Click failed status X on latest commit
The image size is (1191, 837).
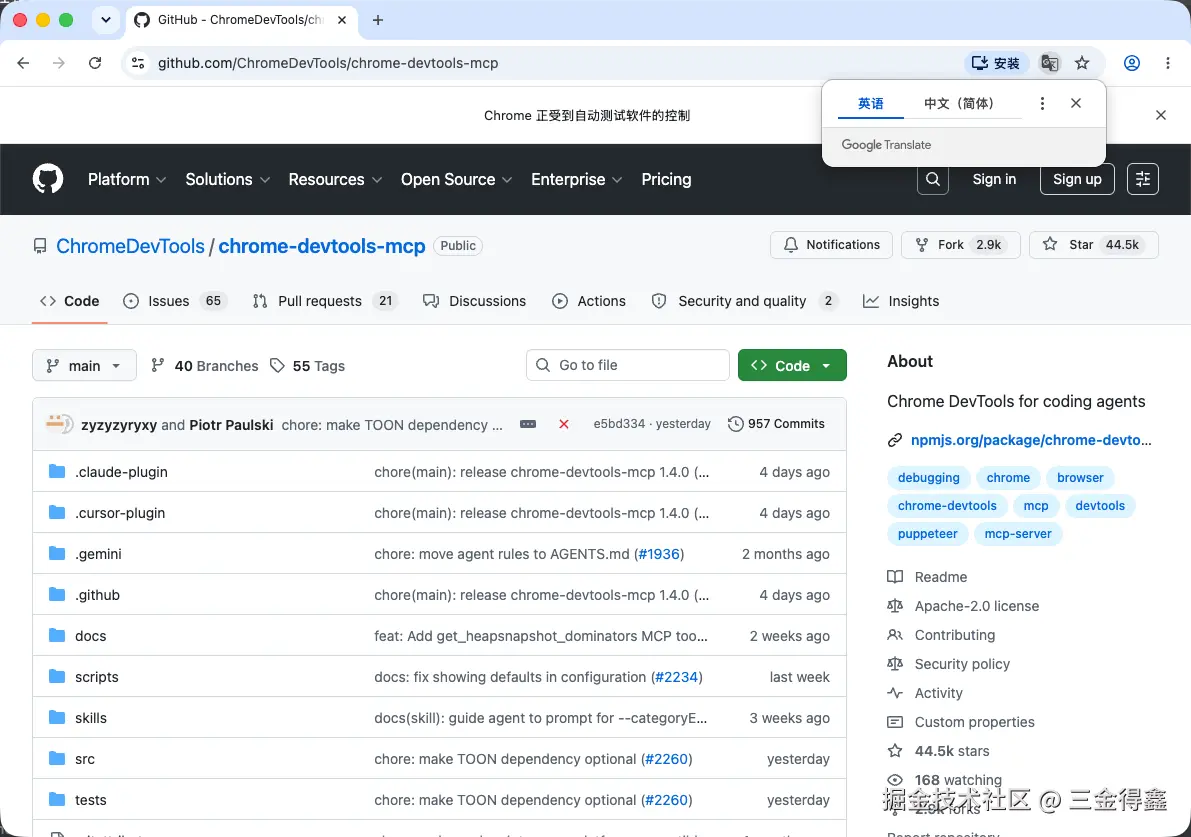pyautogui.click(x=564, y=424)
